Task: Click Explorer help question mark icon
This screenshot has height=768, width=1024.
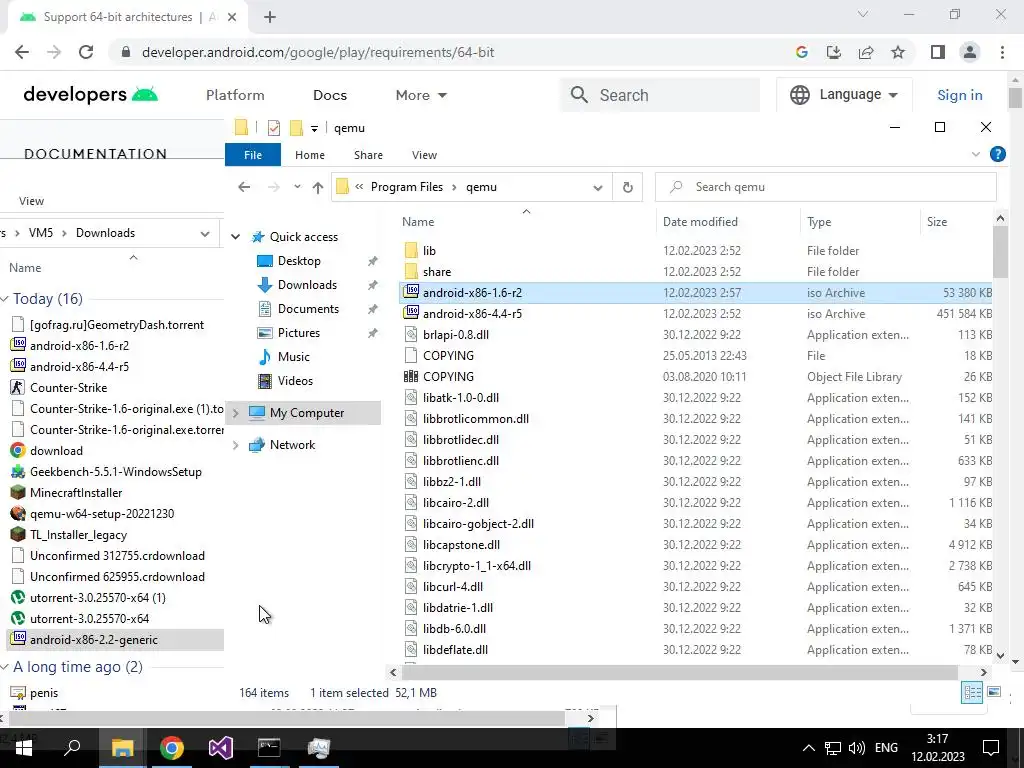Action: click(997, 154)
